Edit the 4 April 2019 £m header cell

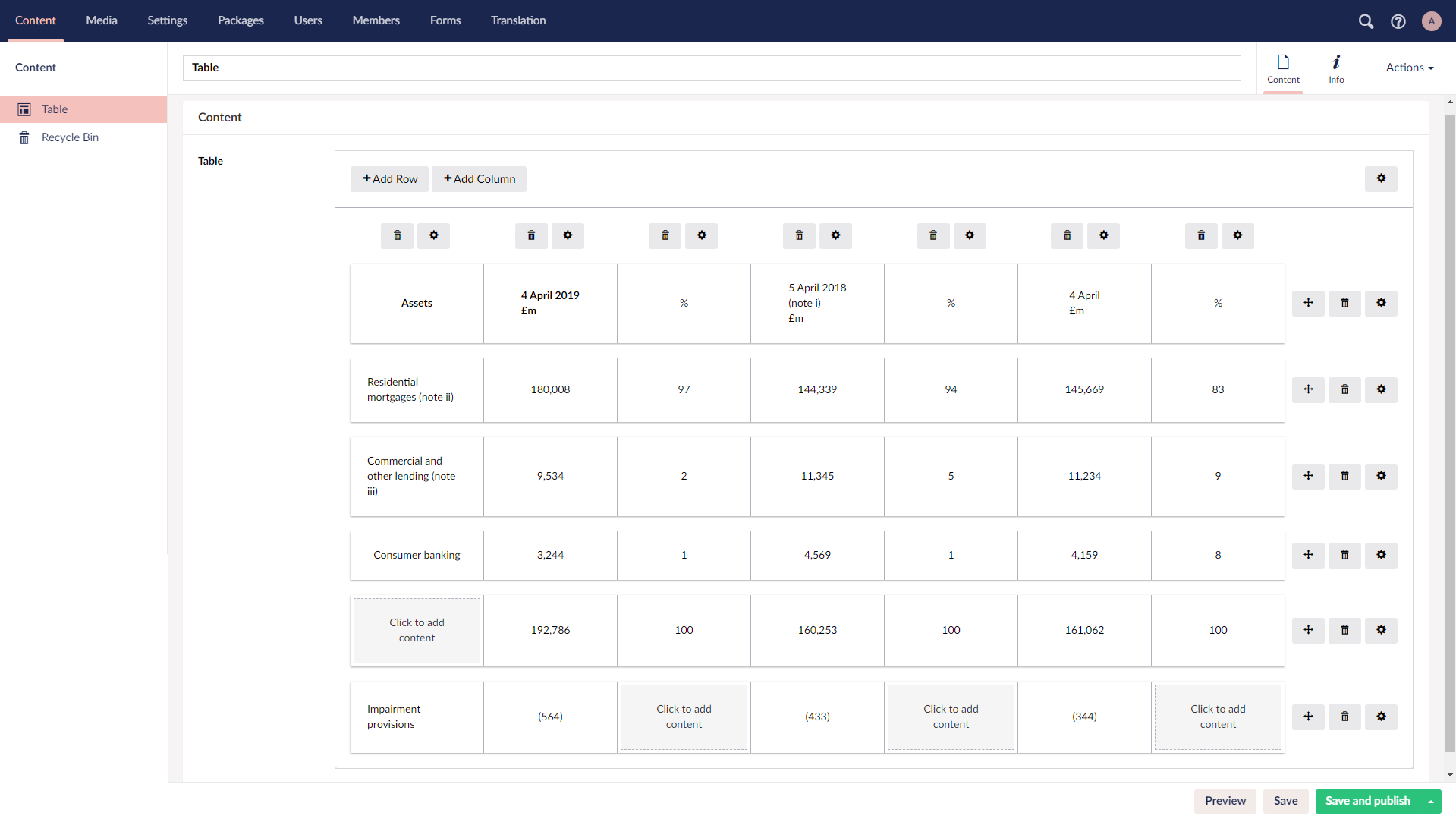coord(550,303)
